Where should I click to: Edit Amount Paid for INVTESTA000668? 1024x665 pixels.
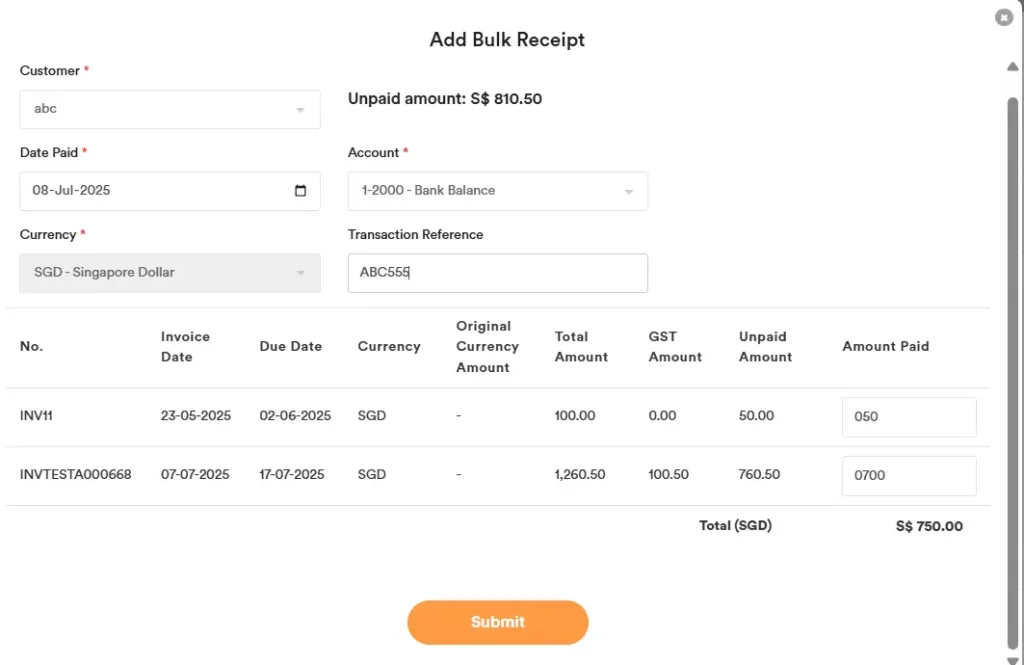click(x=909, y=476)
